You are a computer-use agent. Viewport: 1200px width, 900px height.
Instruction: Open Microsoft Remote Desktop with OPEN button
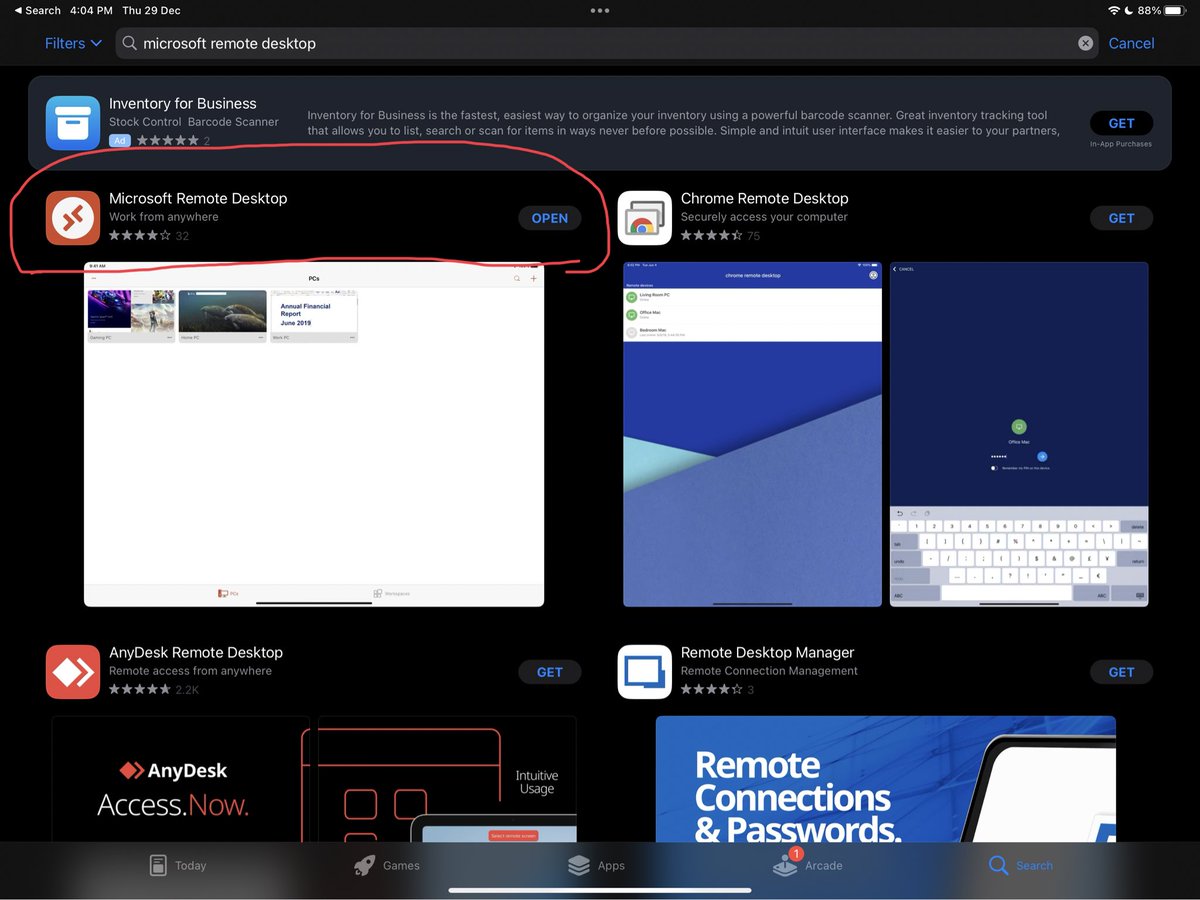click(x=549, y=218)
